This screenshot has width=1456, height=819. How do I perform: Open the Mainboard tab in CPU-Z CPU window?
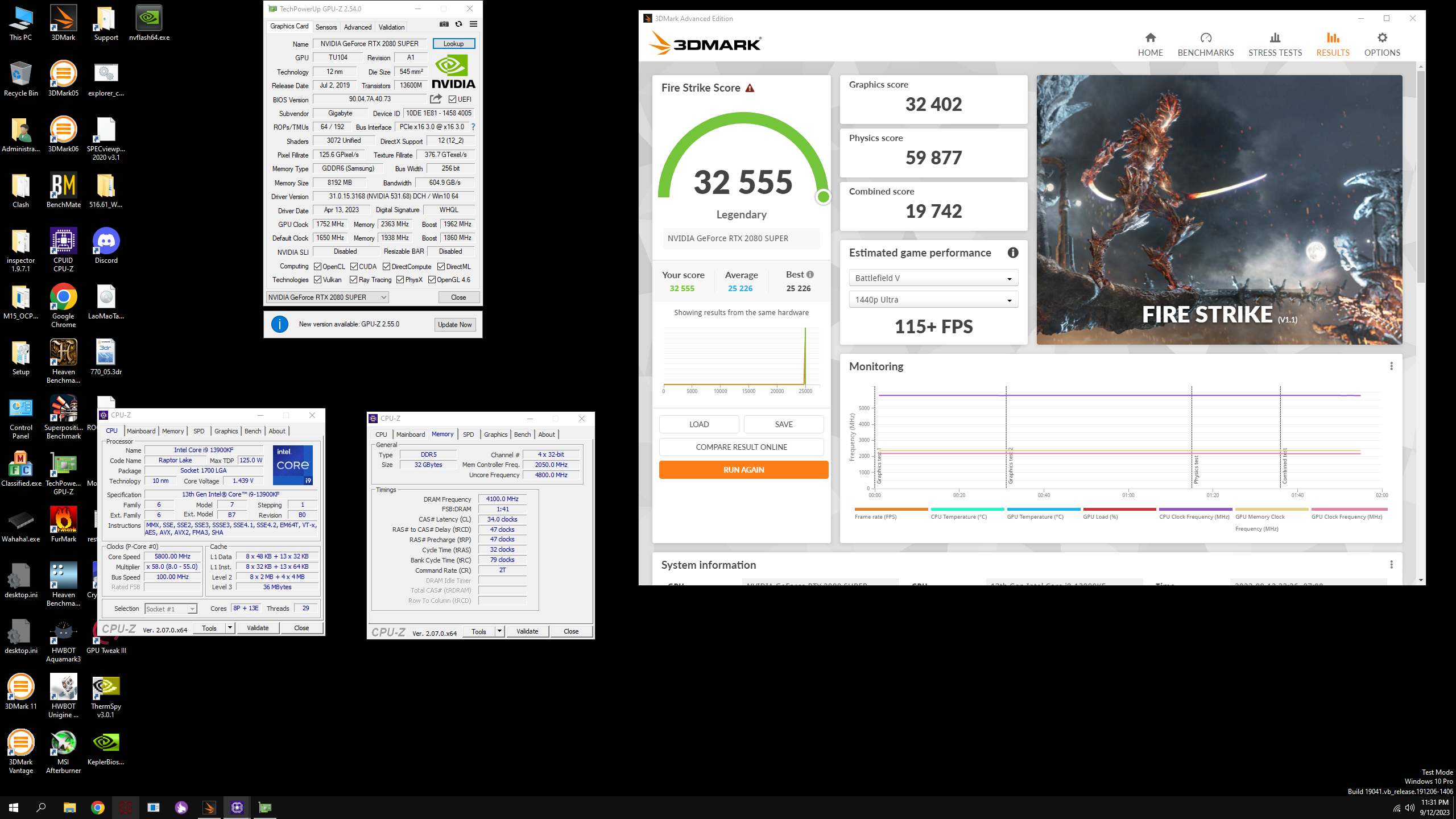[141, 431]
